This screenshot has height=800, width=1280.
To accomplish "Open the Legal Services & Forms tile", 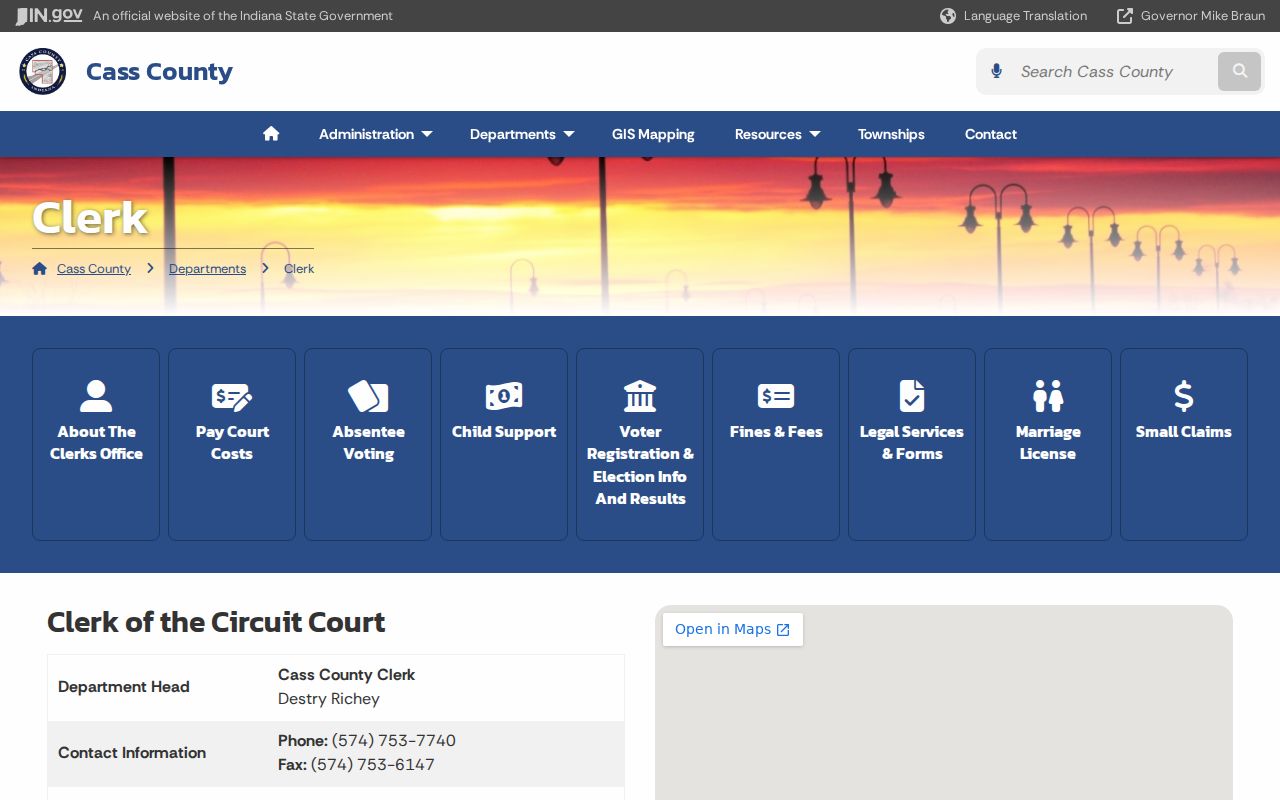I will tap(912, 444).
